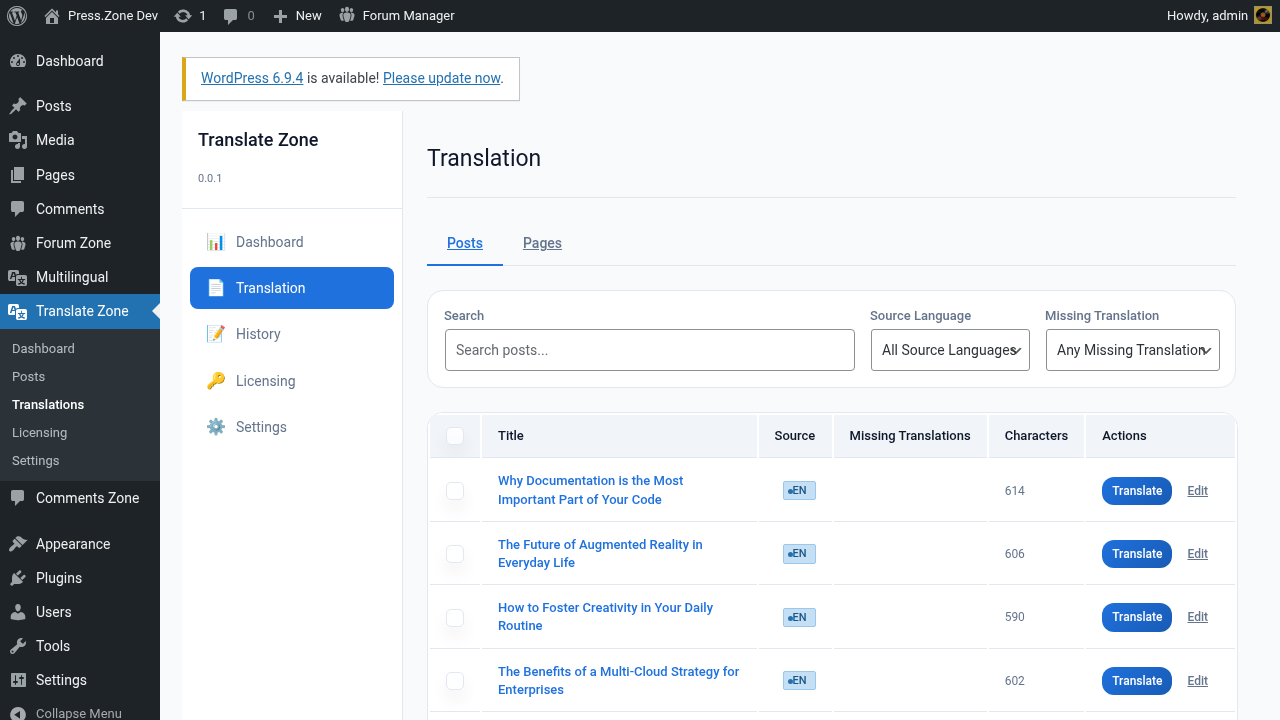The image size is (1280, 720).
Task: Click the WP Settings sliders icon
Action: (x=18, y=680)
